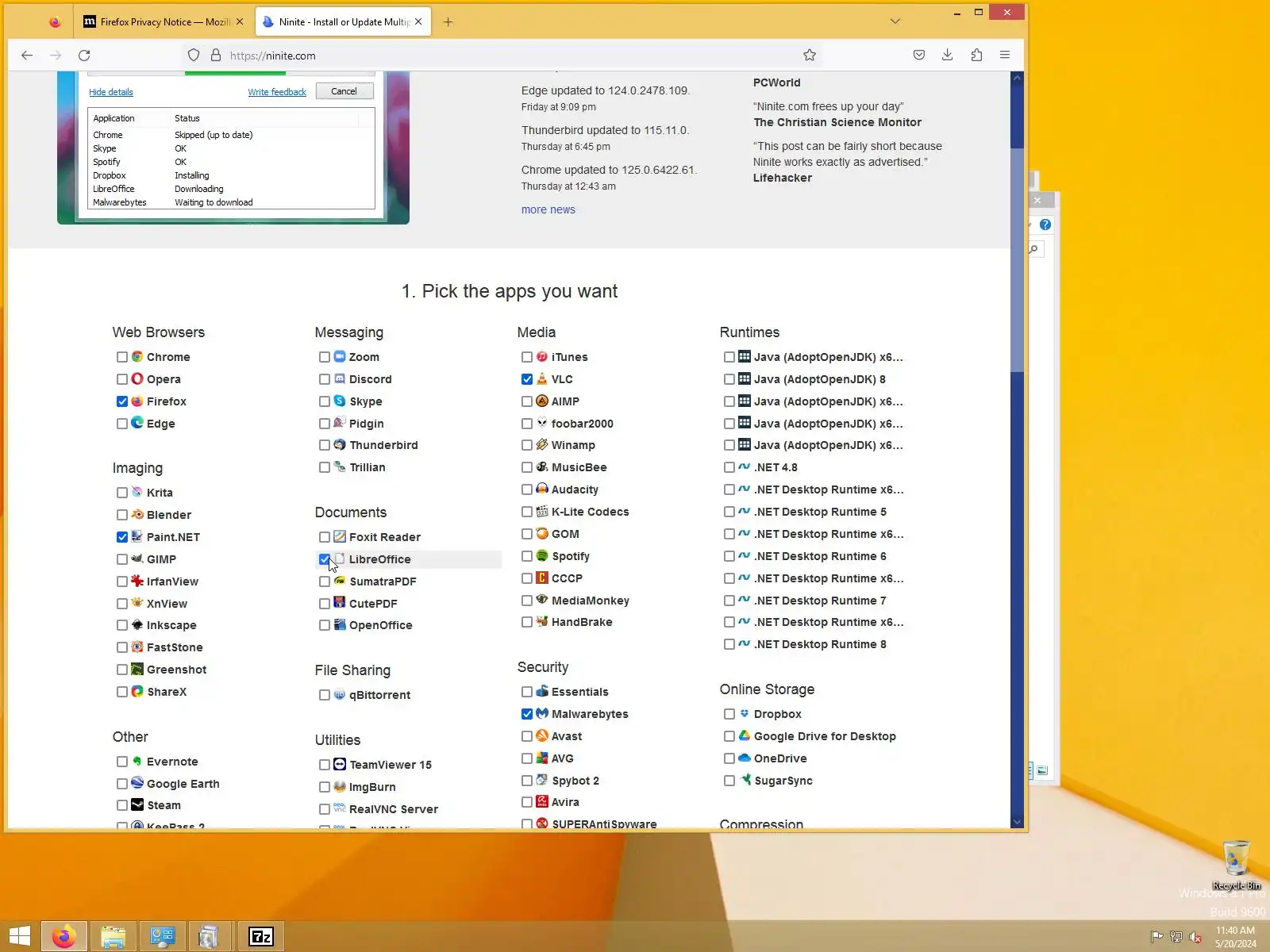
Task: Open File Explorer from the taskbar
Action: tap(114, 937)
